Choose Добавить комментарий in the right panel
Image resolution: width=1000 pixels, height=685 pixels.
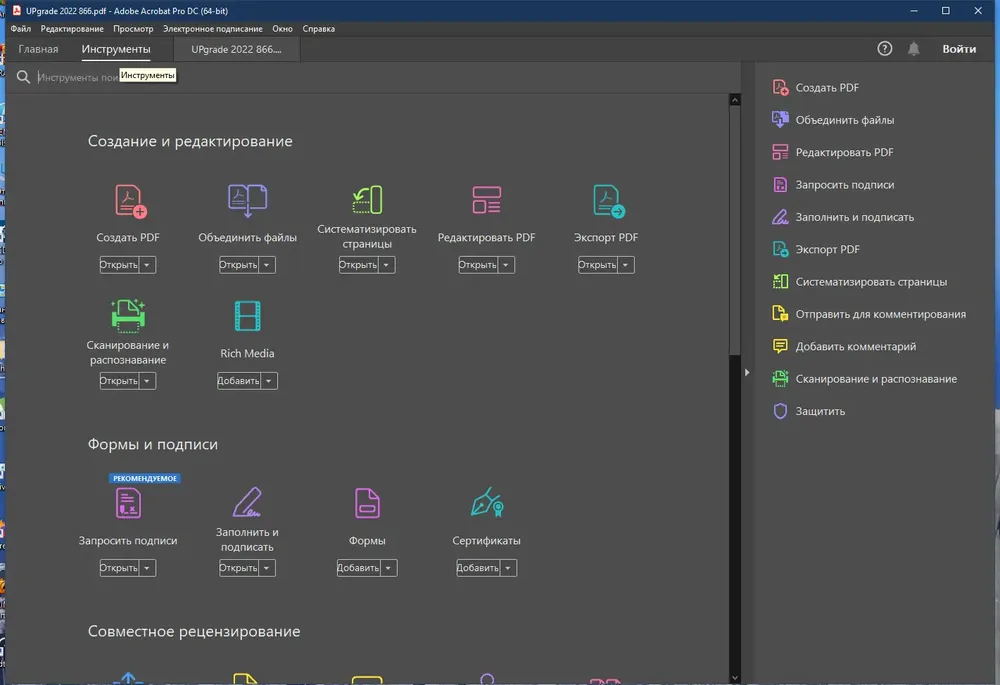[x=855, y=346]
